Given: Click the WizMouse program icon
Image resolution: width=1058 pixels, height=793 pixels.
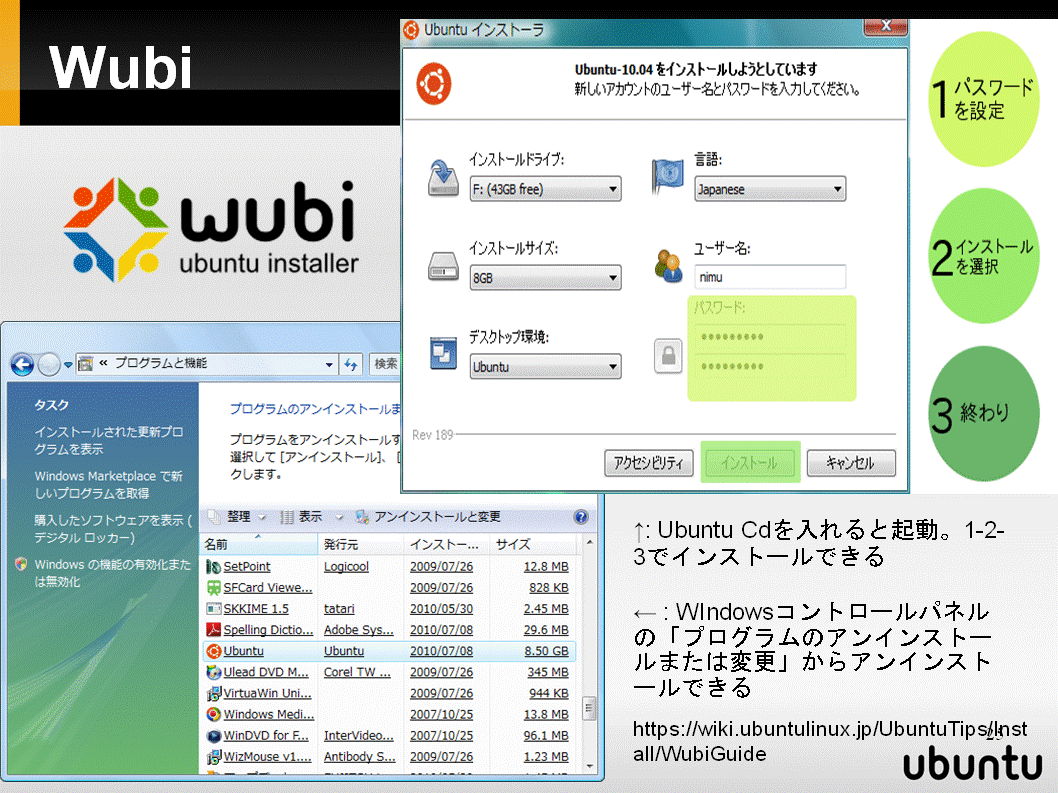Looking at the screenshot, I should point(213,757).
